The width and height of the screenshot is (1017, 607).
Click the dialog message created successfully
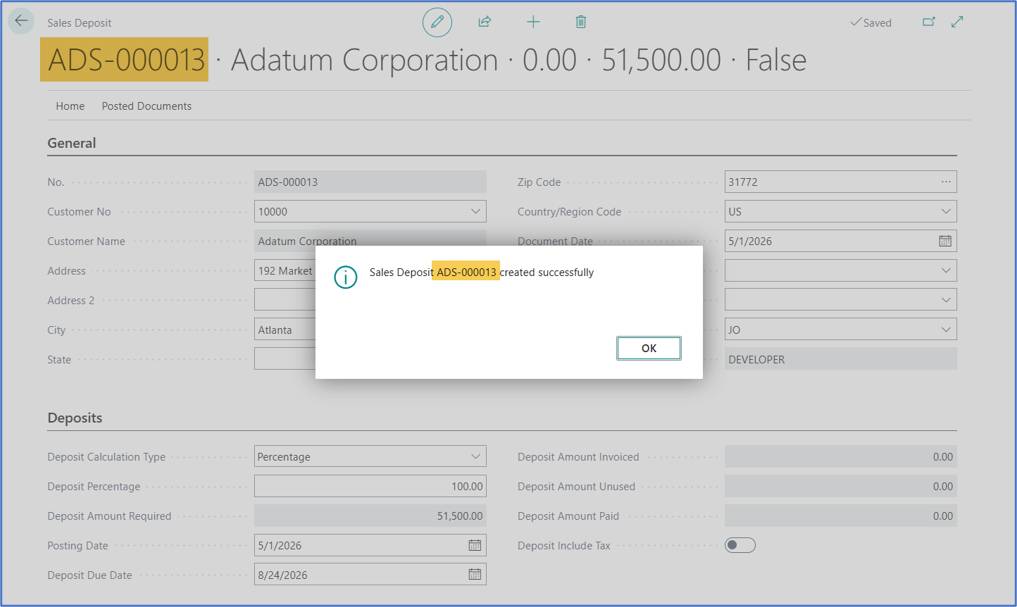pyautogui.click(x=481, y=272)
